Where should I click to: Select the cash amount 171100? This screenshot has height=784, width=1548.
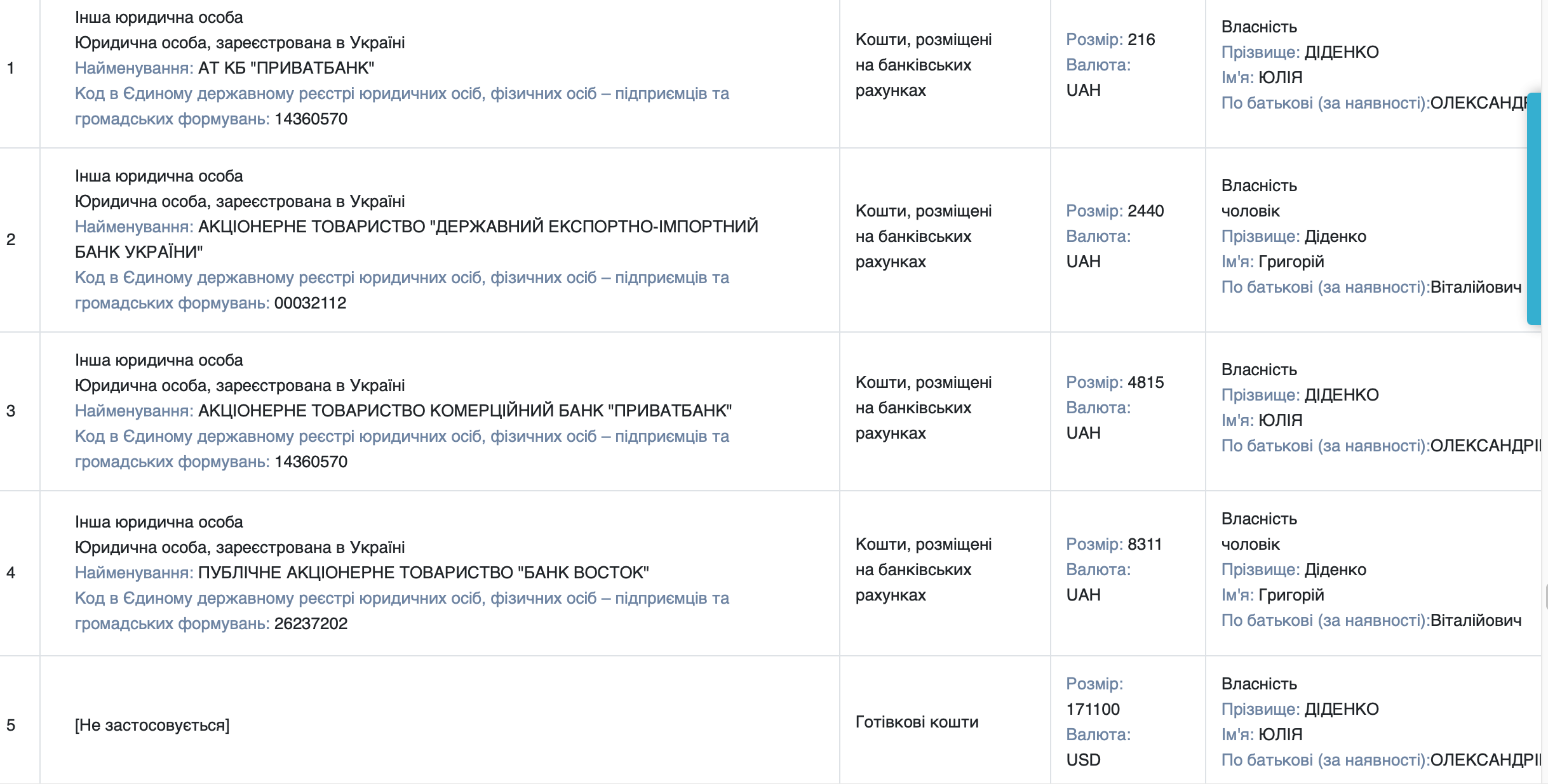click(1093, 709)
